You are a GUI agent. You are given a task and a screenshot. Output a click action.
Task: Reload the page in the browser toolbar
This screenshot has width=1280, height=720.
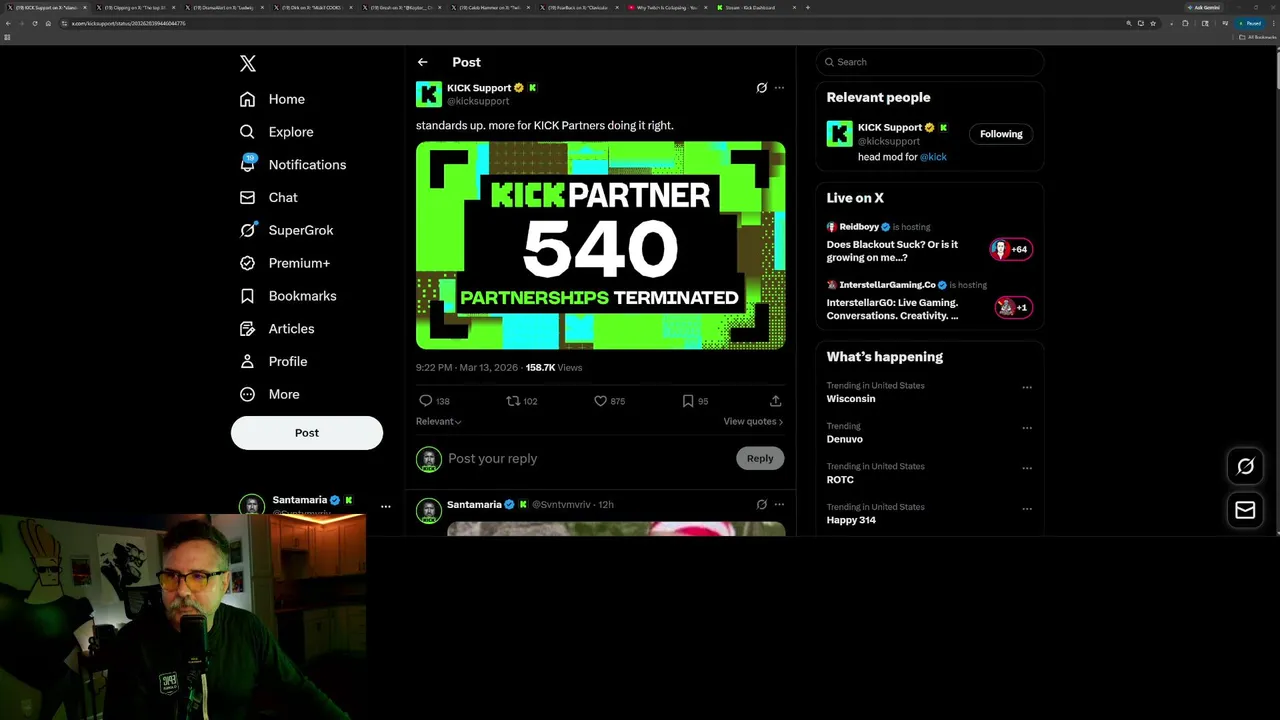point(35,23)
